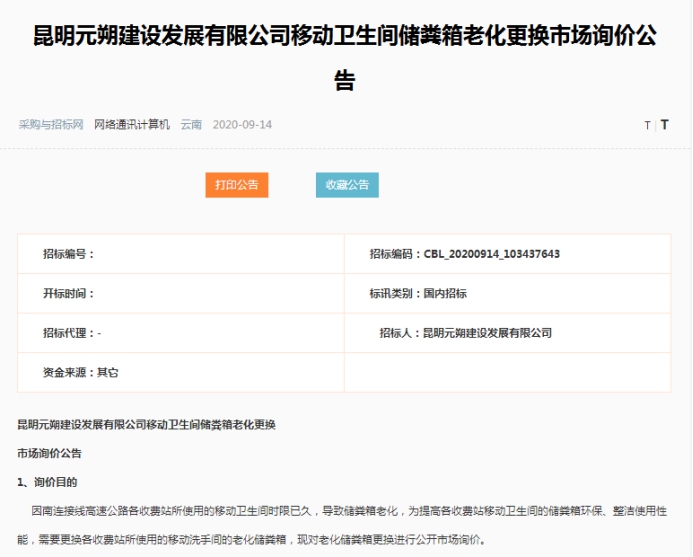Click the 网络通讯计算机 category label
The width and height of the screenshot is (693, 557).
(132, 125)
